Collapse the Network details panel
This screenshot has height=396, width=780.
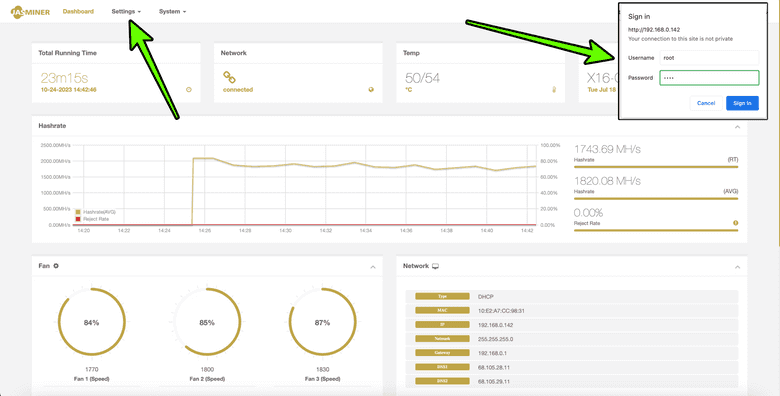tap(737, 267)
